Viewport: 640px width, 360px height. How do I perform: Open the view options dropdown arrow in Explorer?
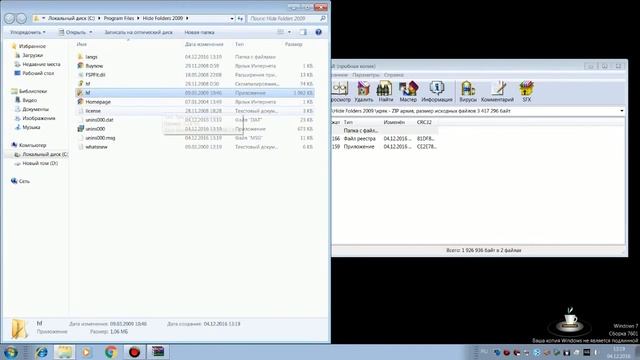tap(289, 32)
